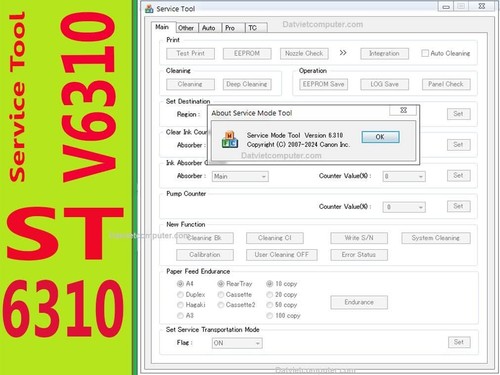Expand the Pump Counter value dropdown
Screen dimensions: 500x375
[404, 207]
